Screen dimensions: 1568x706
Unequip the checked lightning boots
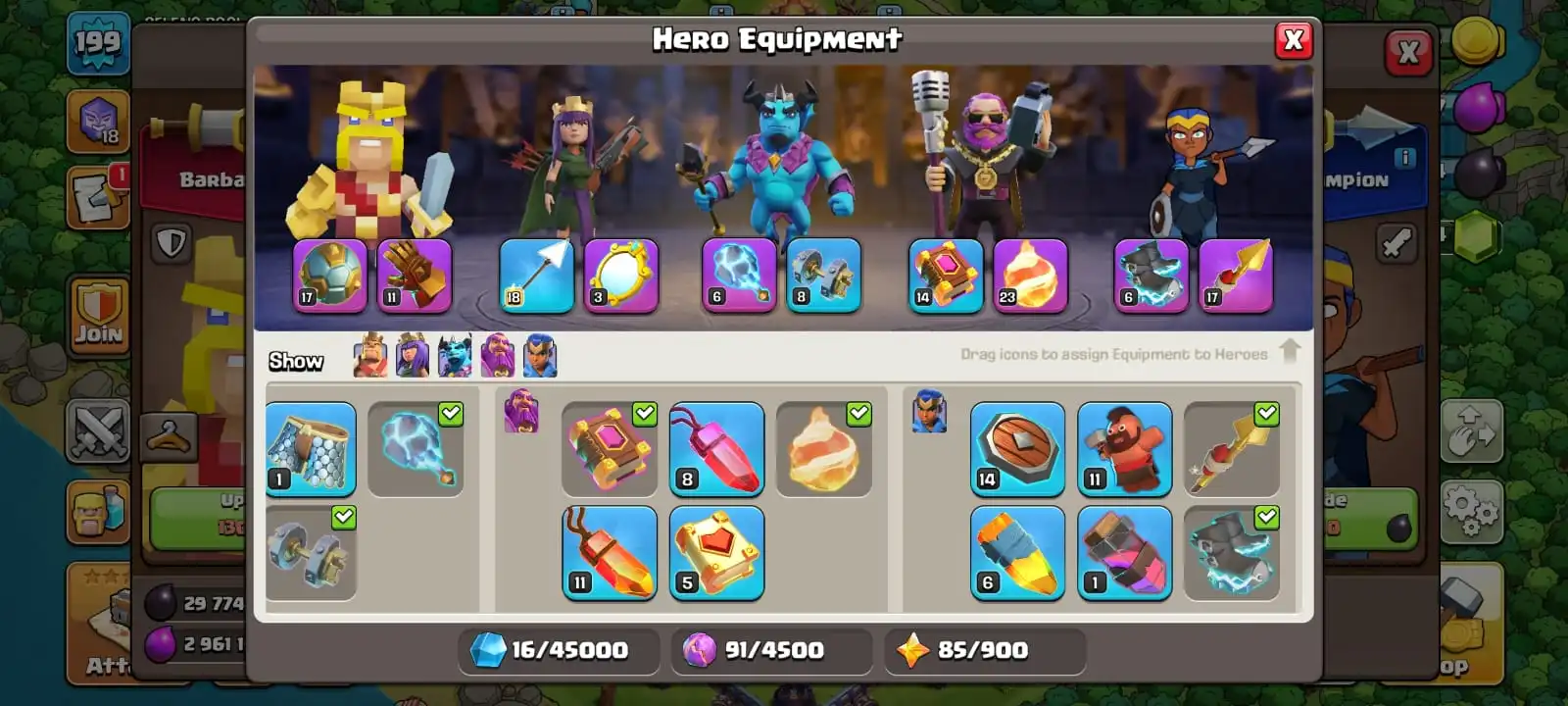[x=1232, y=553]
